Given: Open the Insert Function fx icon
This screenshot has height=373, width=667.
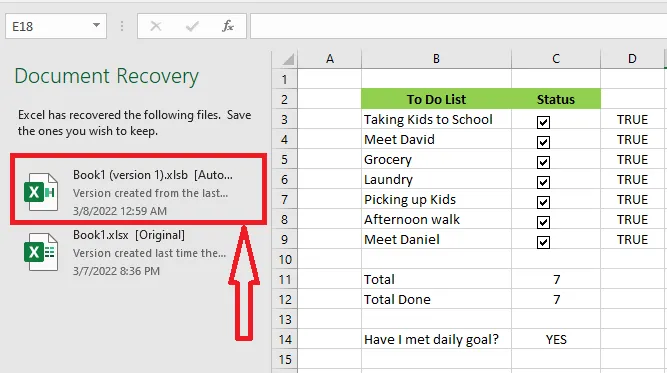Looking at the screenshot, I should click(x=228, y=26).
